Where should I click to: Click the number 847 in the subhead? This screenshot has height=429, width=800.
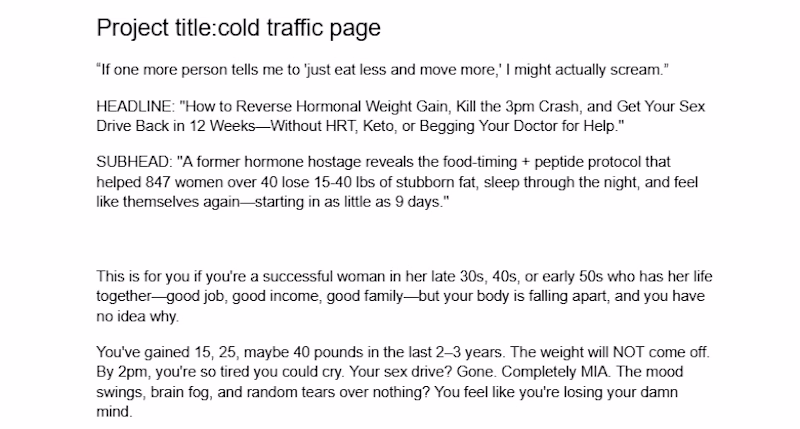(x=158, y=182)
